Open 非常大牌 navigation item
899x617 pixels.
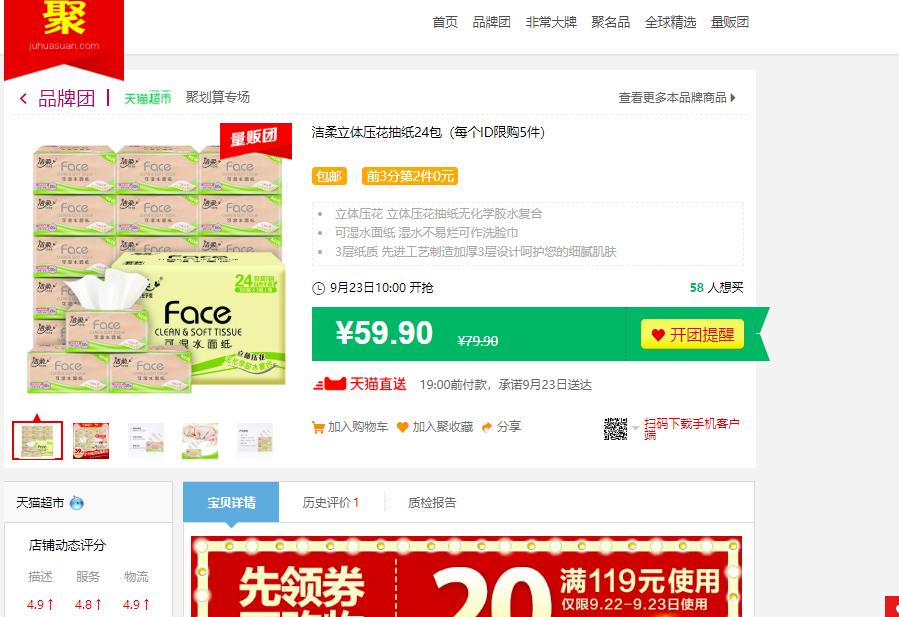[x=551, y=22]
